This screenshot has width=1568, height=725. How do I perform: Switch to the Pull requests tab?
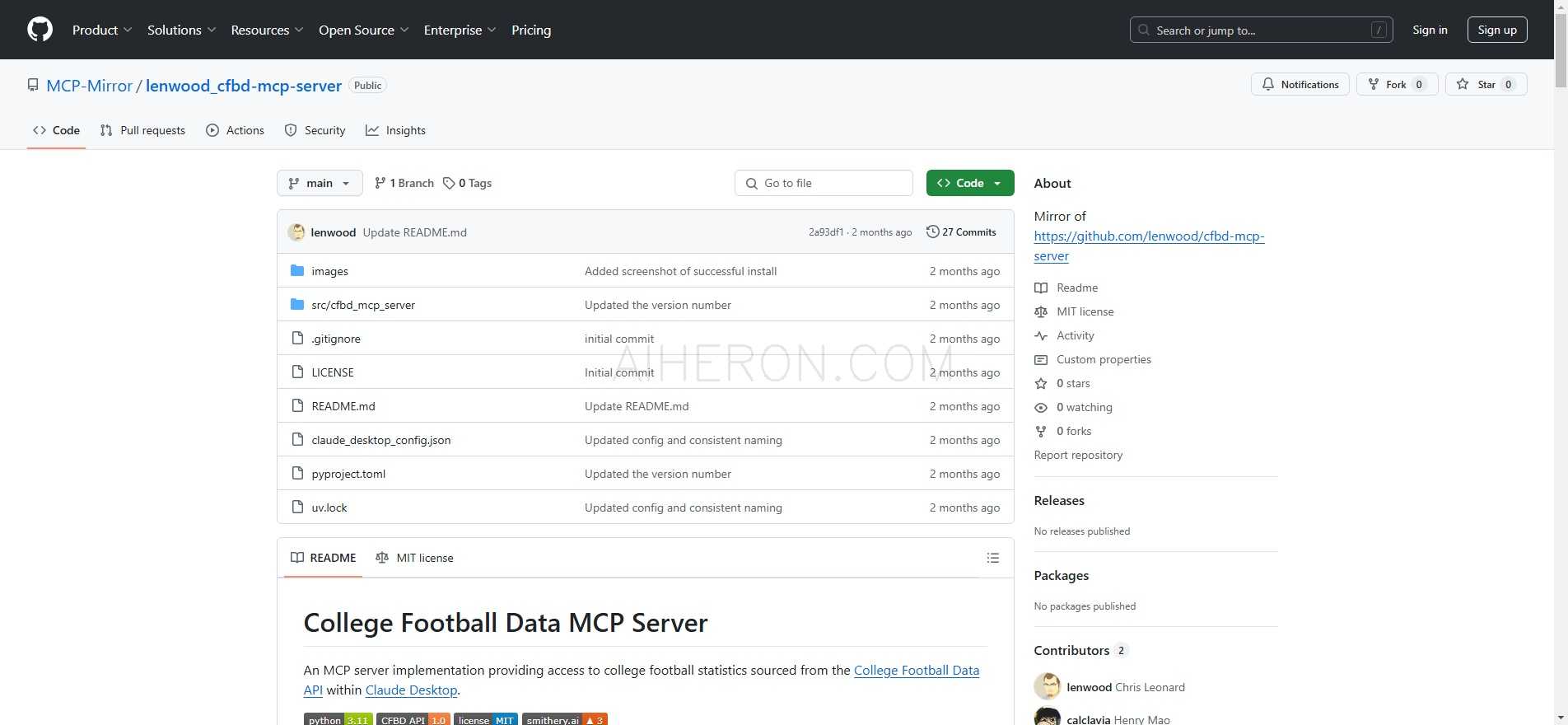pos(142,130)
